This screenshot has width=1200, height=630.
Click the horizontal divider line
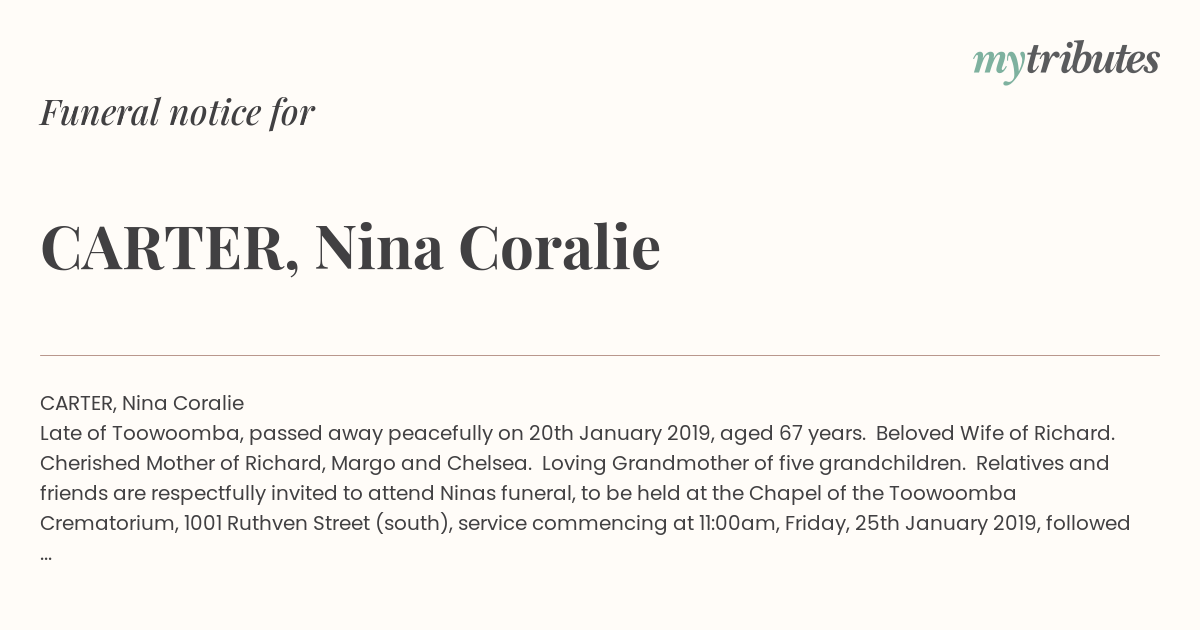point(600,355)
